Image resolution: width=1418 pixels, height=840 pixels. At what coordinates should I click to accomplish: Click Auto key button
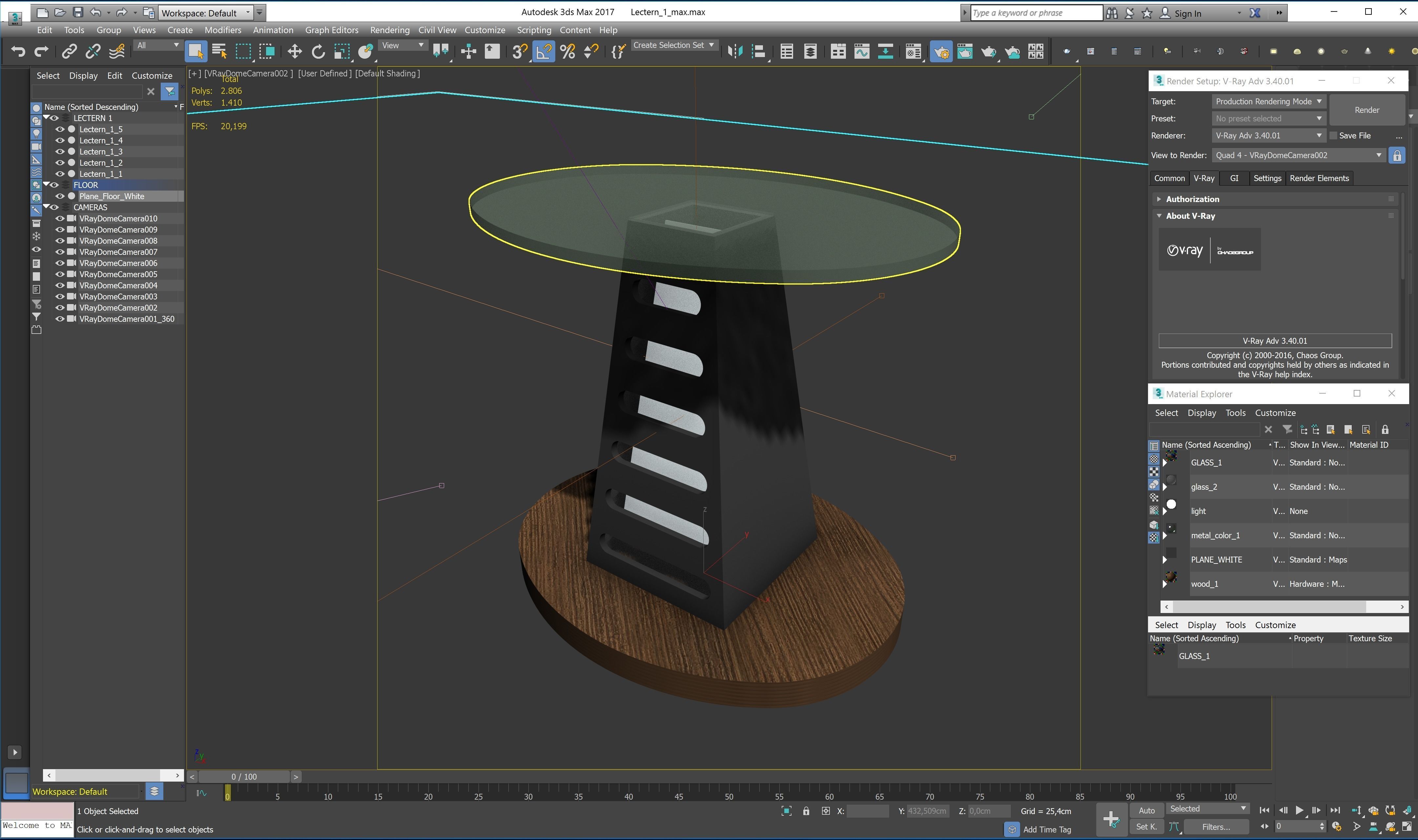(x=1146, y=810)
